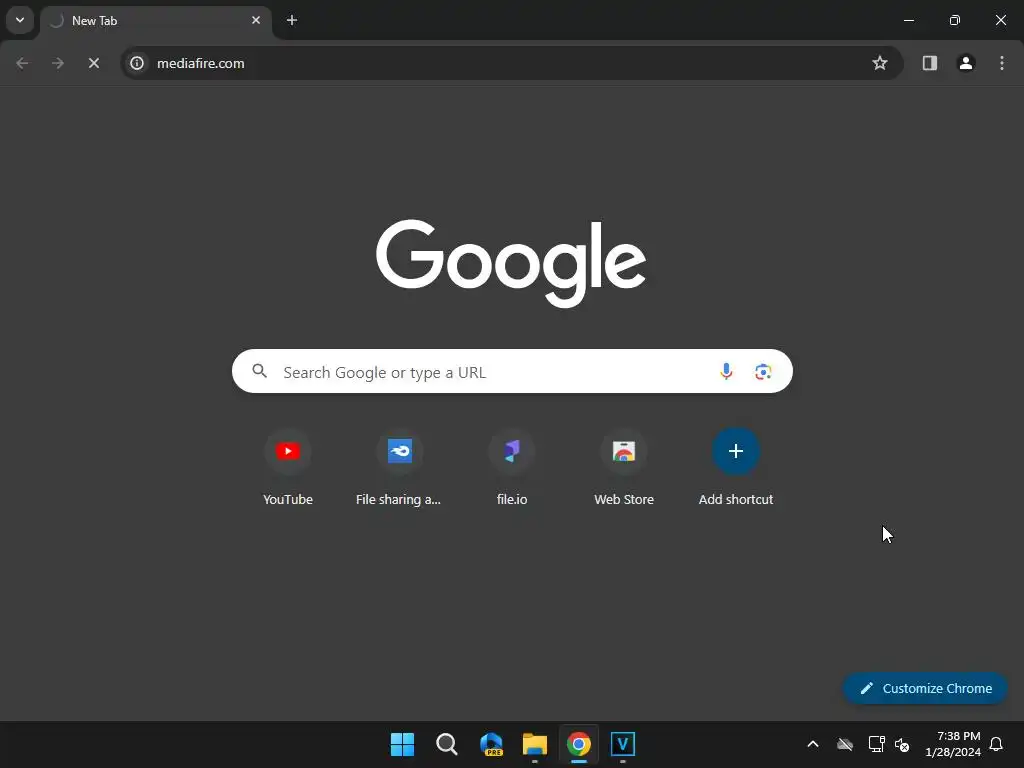Open File Explorer from taskbar

point(535,744)
